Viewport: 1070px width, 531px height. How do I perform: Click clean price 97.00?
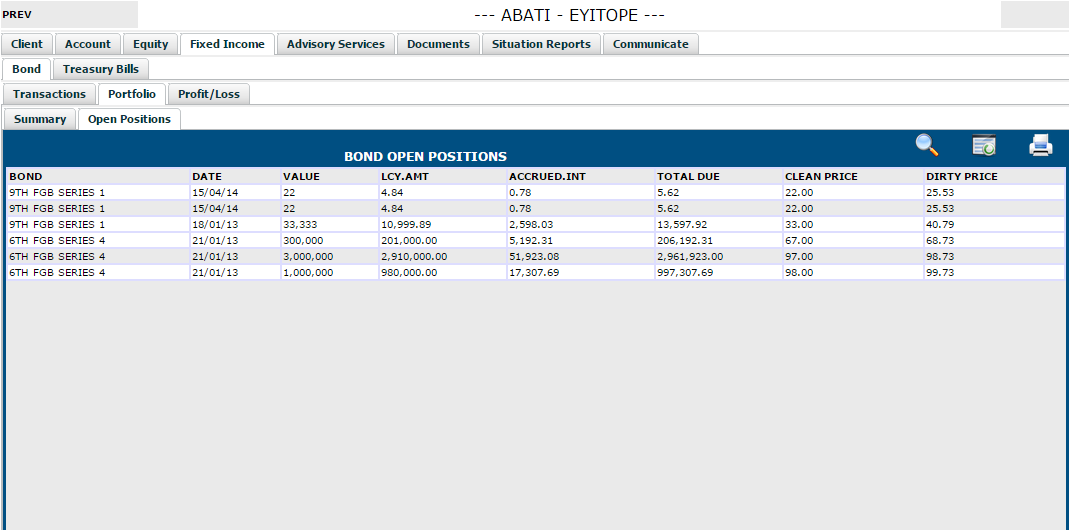click(x=853, y=256)
